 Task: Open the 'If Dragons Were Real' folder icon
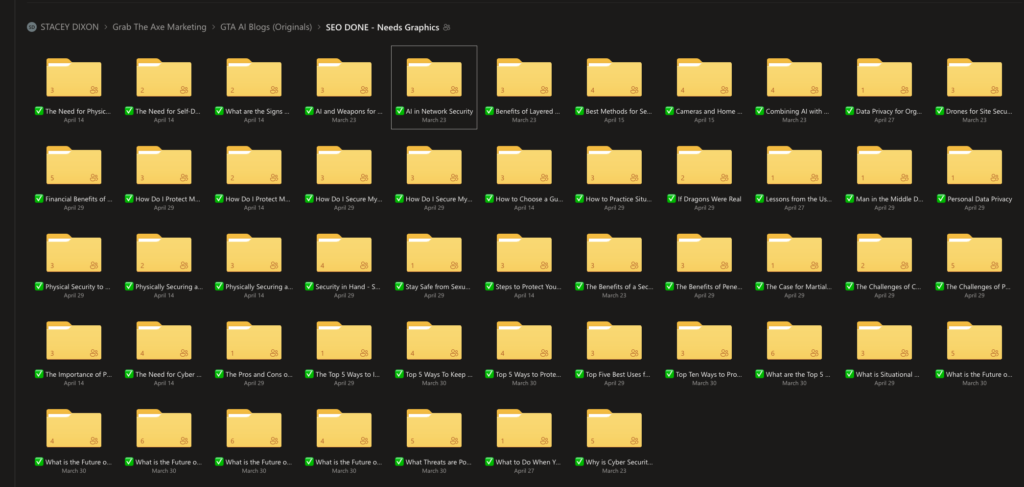tap(705, 166)
